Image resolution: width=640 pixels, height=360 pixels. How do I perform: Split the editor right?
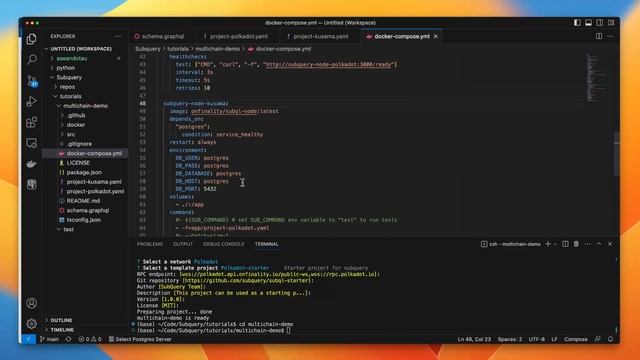pos(599,36)
